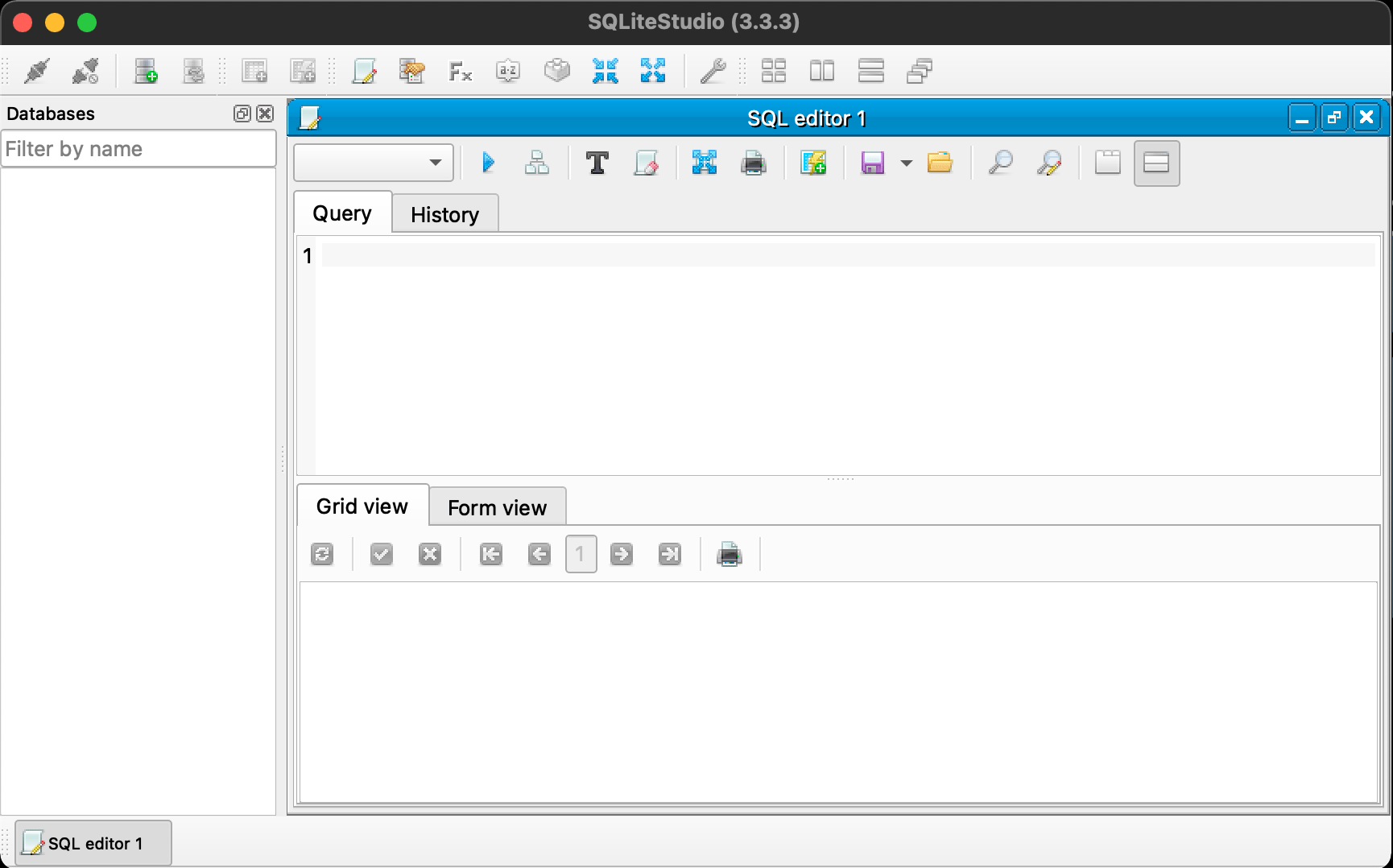Edit the selected table

pos(303,71)
